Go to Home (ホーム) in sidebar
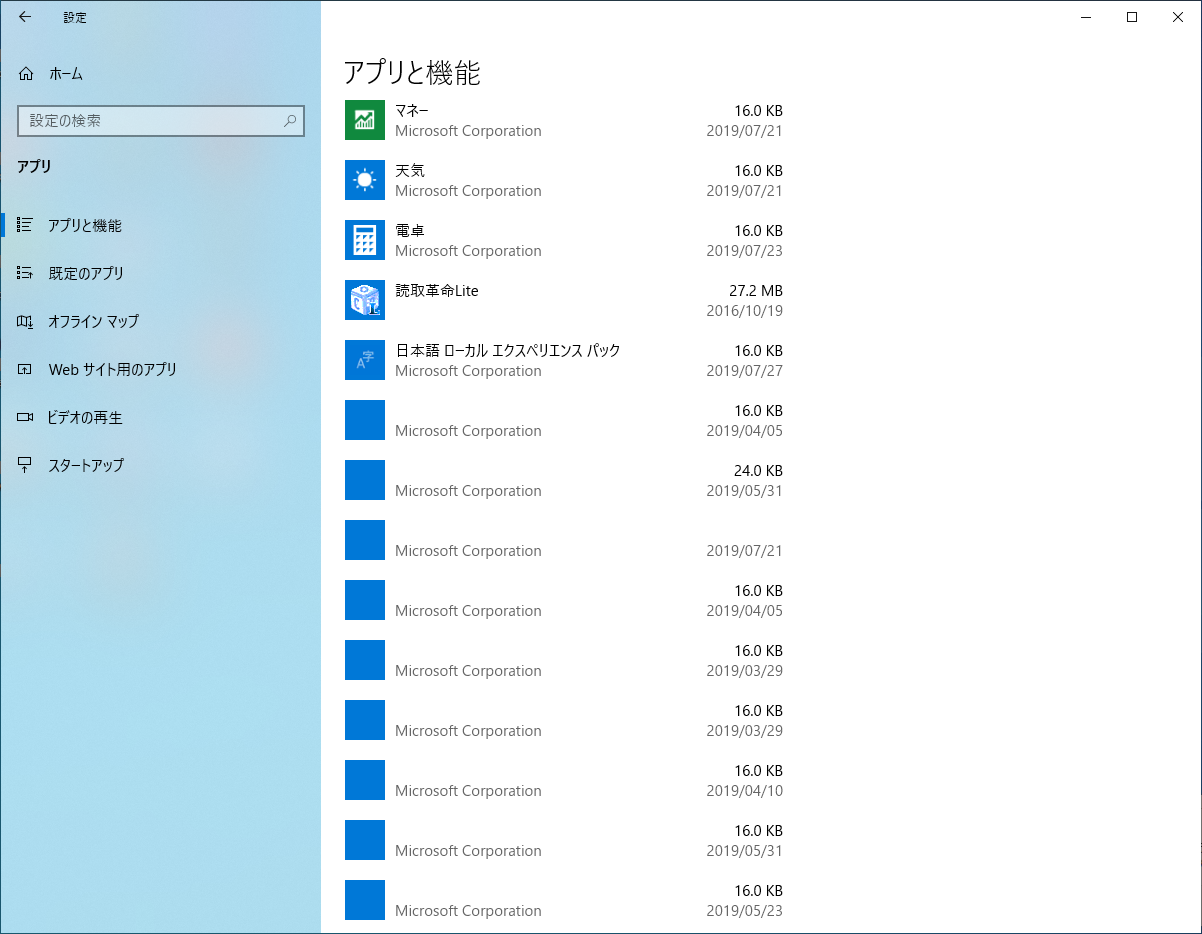Screen dimensions: 1202x934 click(x=66, y=74)
